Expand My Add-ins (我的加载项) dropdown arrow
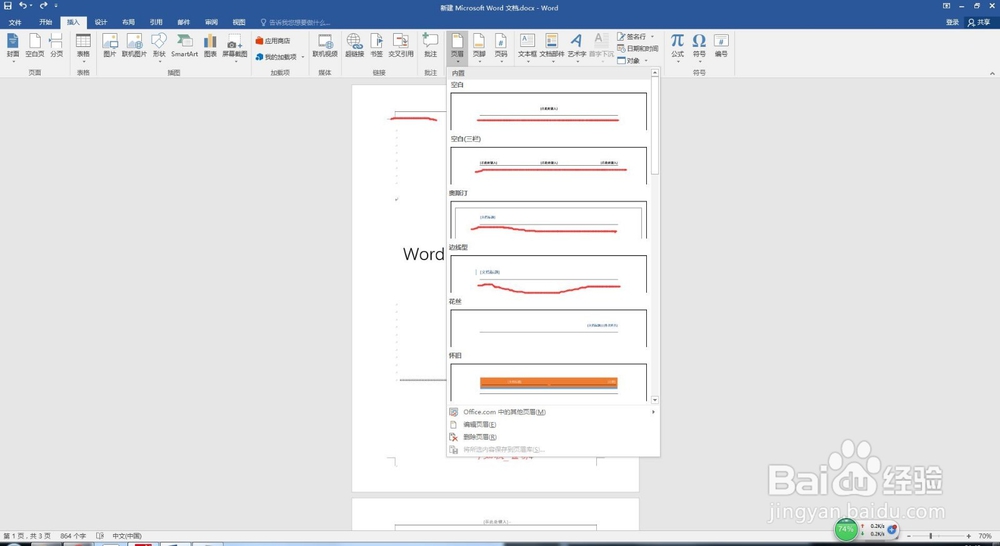 click(x=302, y=57)
